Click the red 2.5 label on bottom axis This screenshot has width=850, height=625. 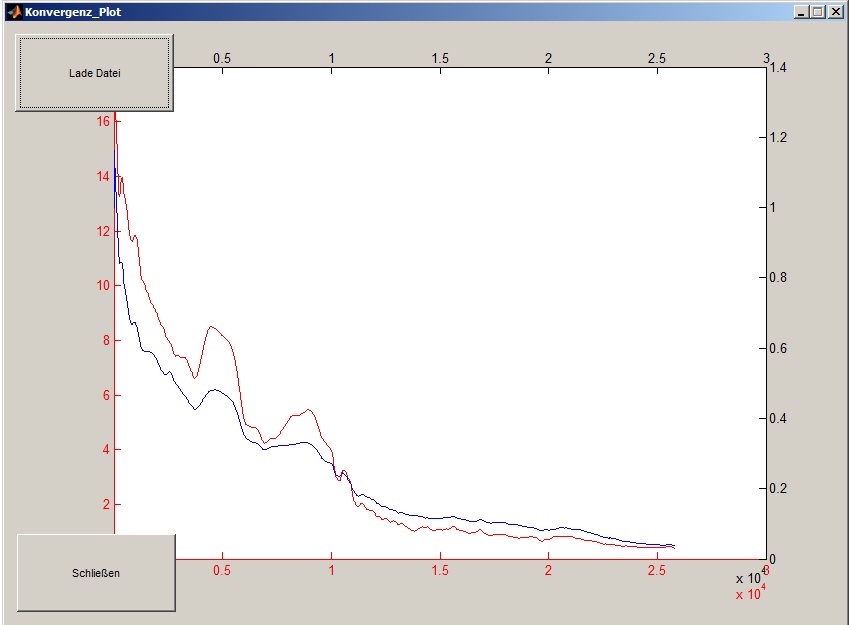click(x=657, y=571)
